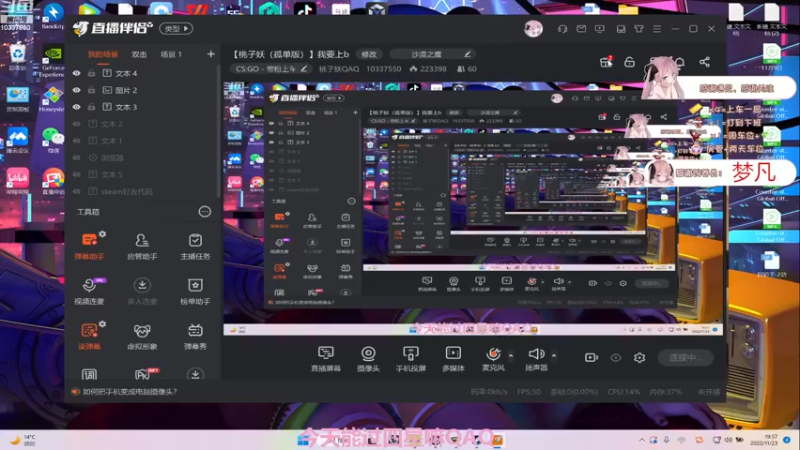Toggle the unlock icon above preview

coord(630,62)
